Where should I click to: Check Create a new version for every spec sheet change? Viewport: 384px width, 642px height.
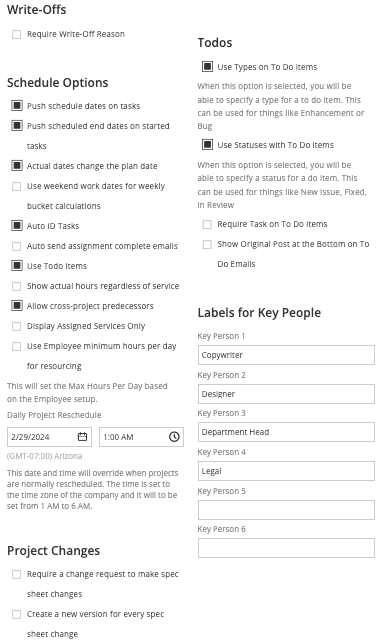[x=16, y=615]
